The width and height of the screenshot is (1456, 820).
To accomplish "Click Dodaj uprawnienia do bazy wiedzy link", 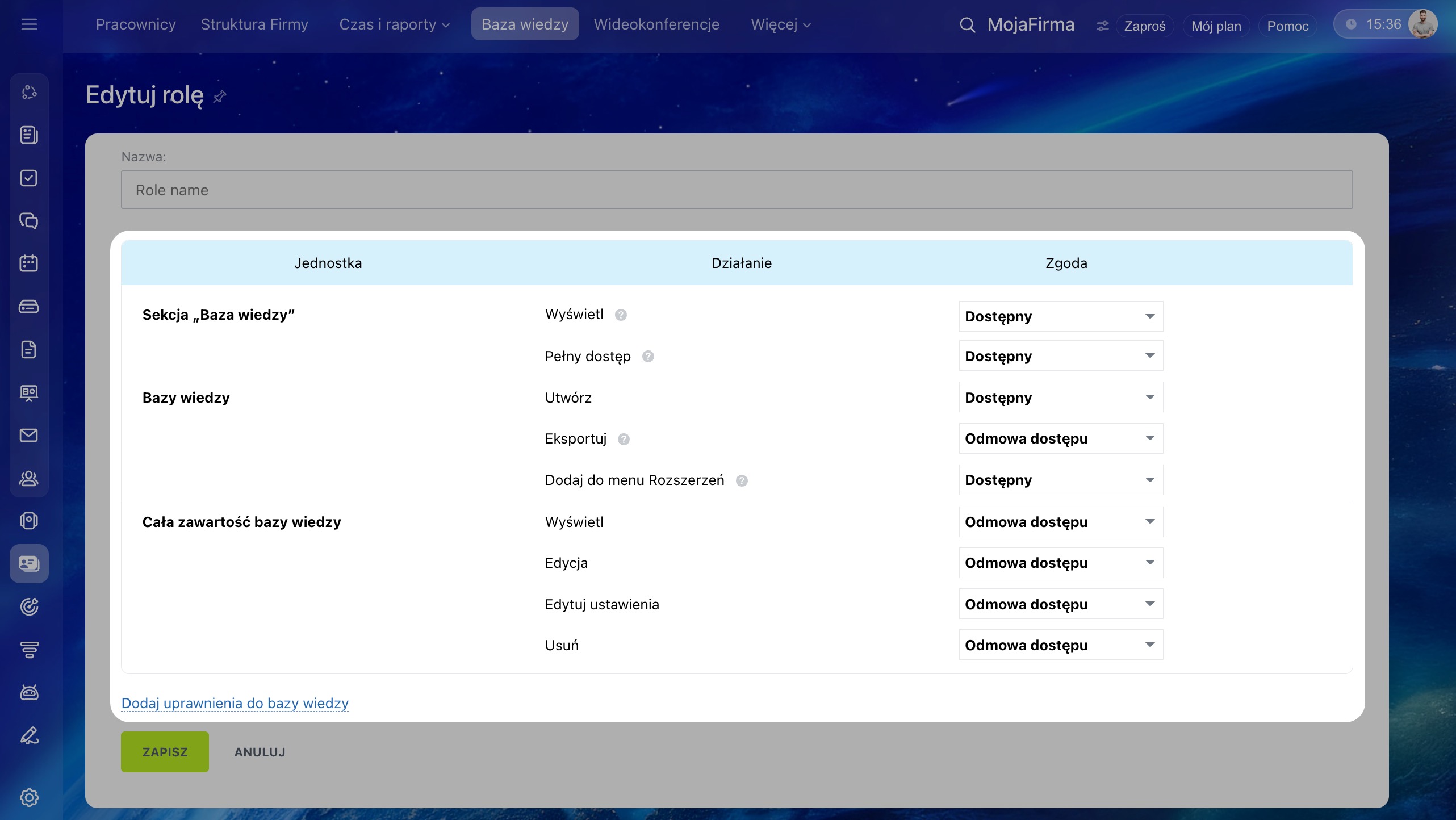I will (x=235, y=703).
